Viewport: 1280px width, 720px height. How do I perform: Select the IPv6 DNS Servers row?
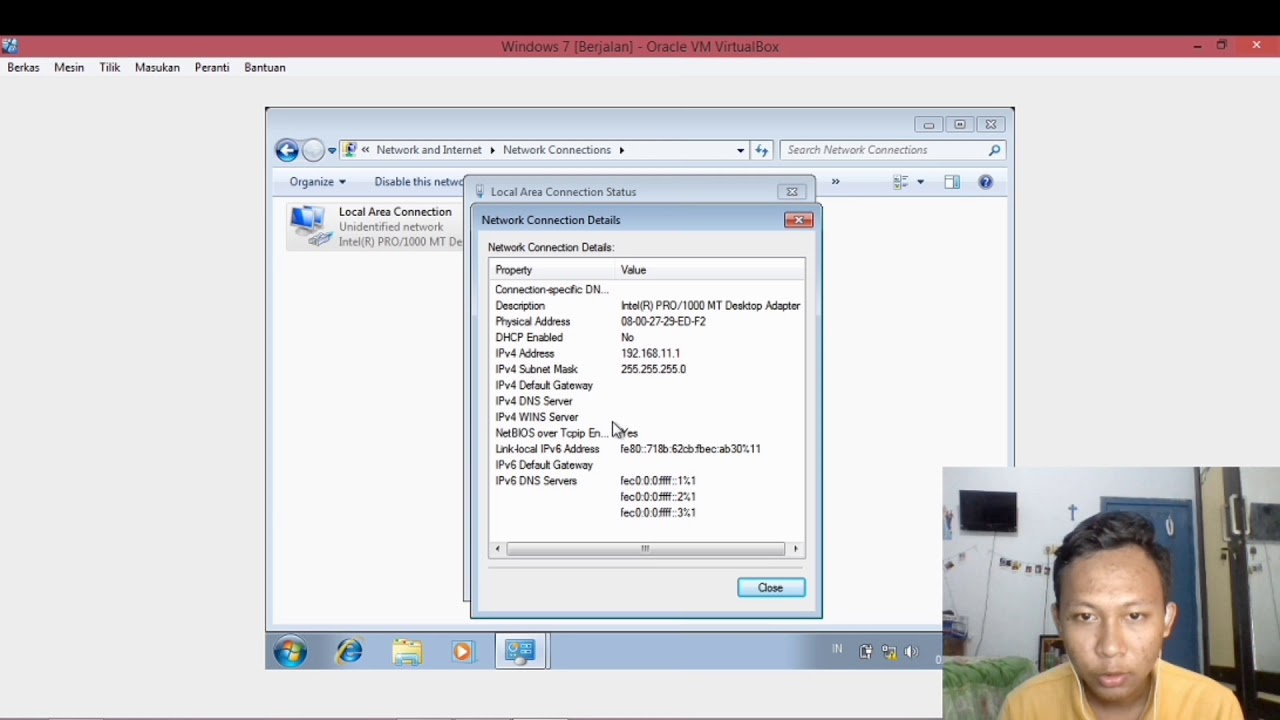[646, 482]
